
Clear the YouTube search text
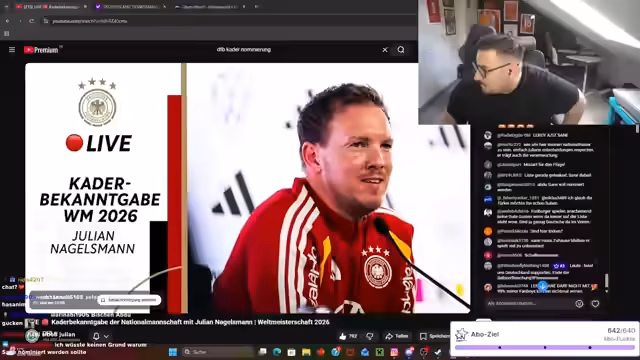[x=384, y=50]
